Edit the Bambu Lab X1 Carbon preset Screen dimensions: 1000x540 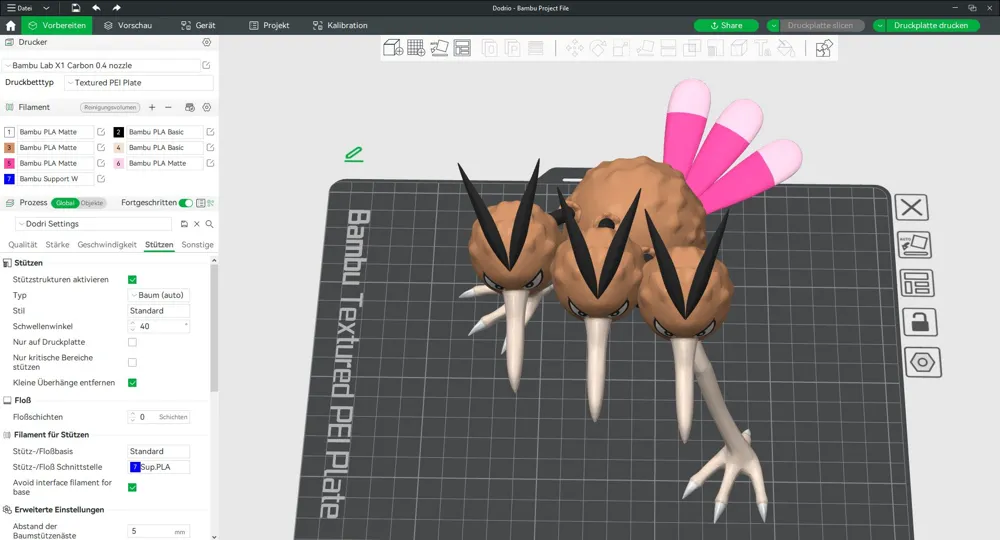pos(207,65)
